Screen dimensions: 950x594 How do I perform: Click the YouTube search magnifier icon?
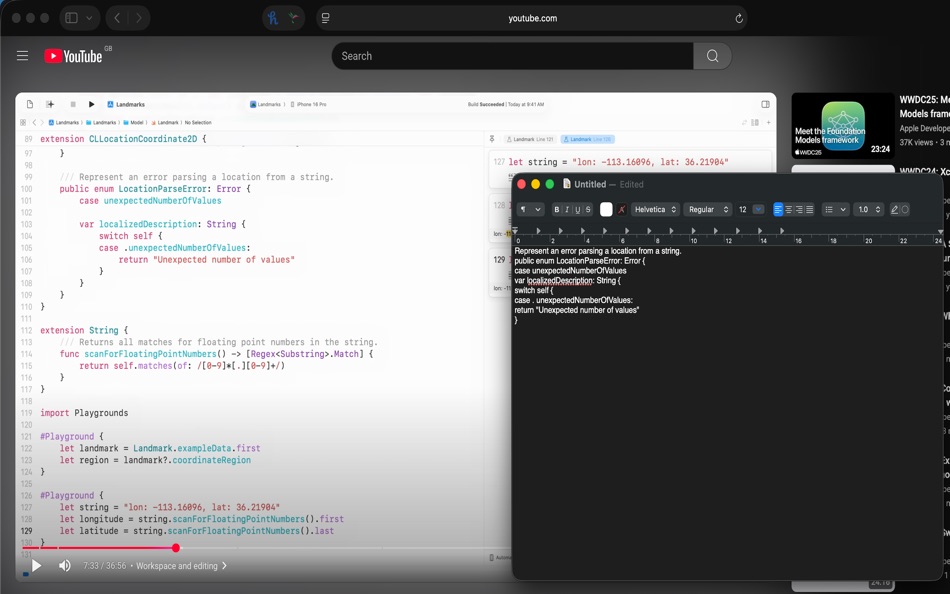click(x=711, y=55)
